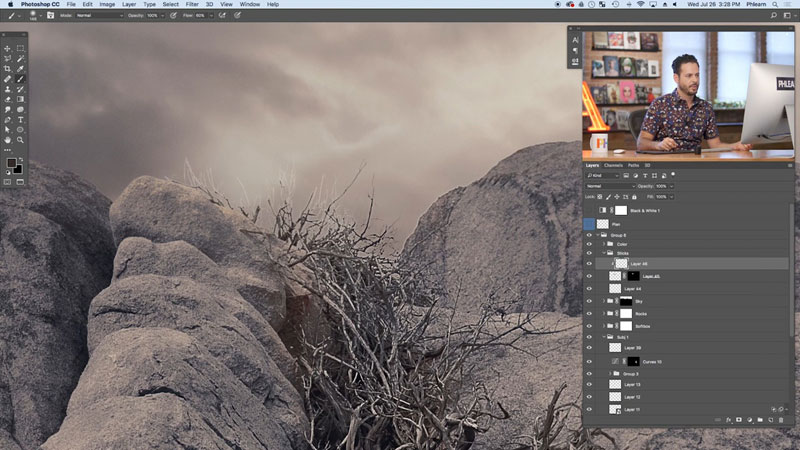The height and width of the screenshot is (450, 800).
Task: Select the Crop tool
Action: [7, 69]
